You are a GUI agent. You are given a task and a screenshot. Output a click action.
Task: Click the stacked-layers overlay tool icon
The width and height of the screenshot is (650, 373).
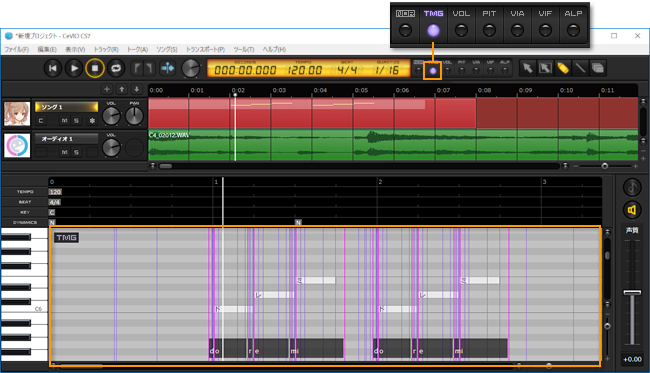click(x=597, y=68)
